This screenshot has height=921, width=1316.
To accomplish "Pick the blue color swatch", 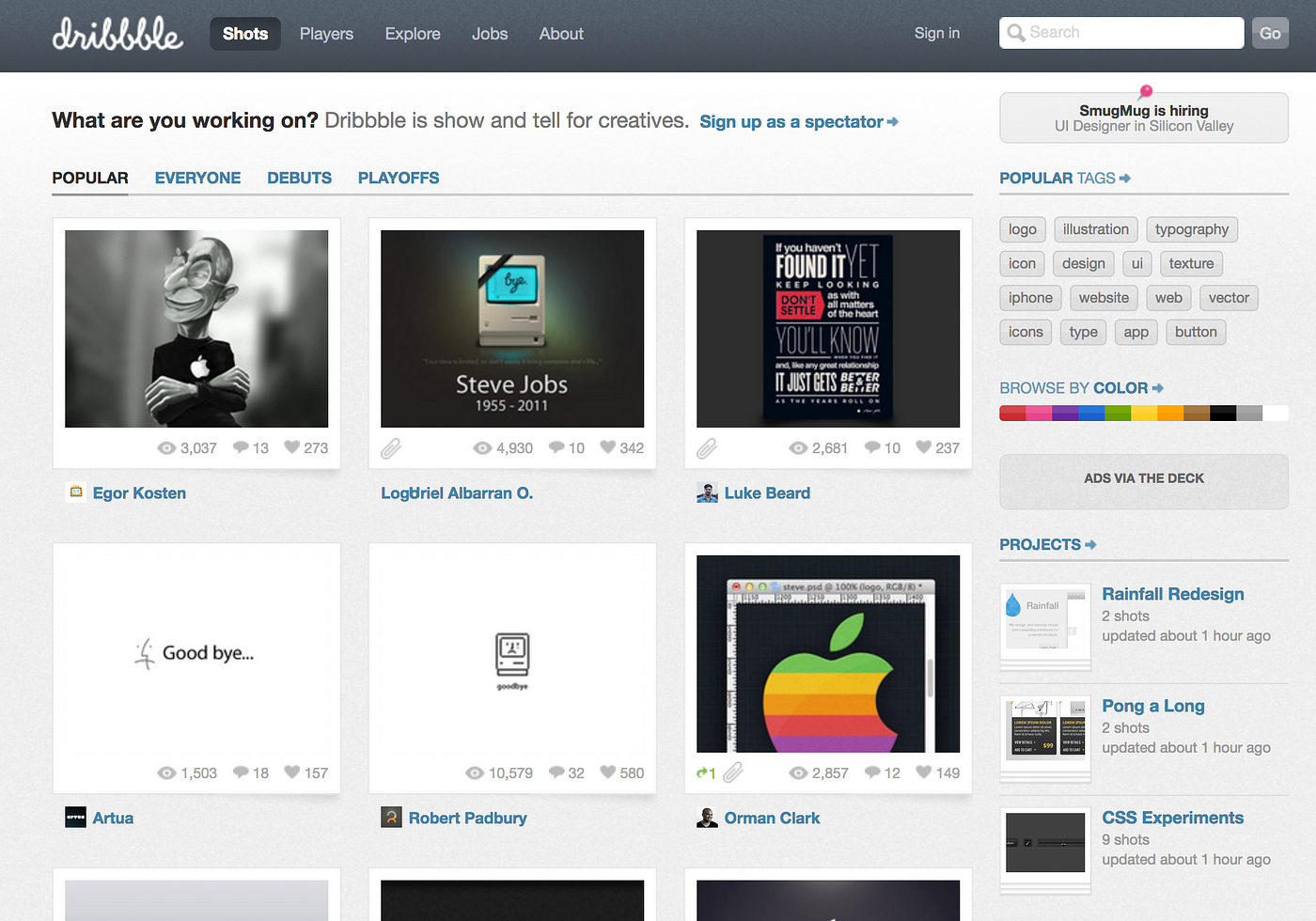I will 1091,413.
